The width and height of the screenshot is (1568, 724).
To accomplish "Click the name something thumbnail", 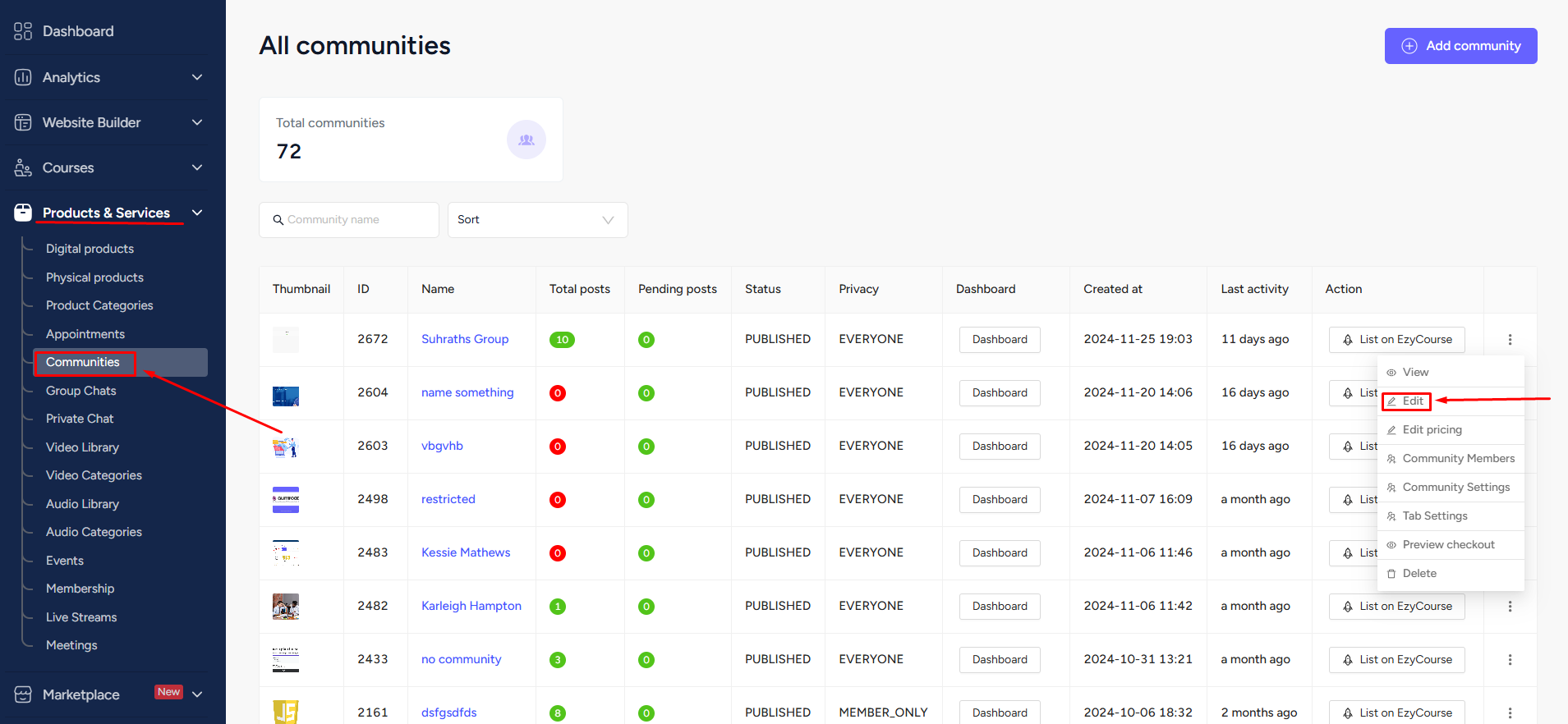I will click(x=286, y=396).
